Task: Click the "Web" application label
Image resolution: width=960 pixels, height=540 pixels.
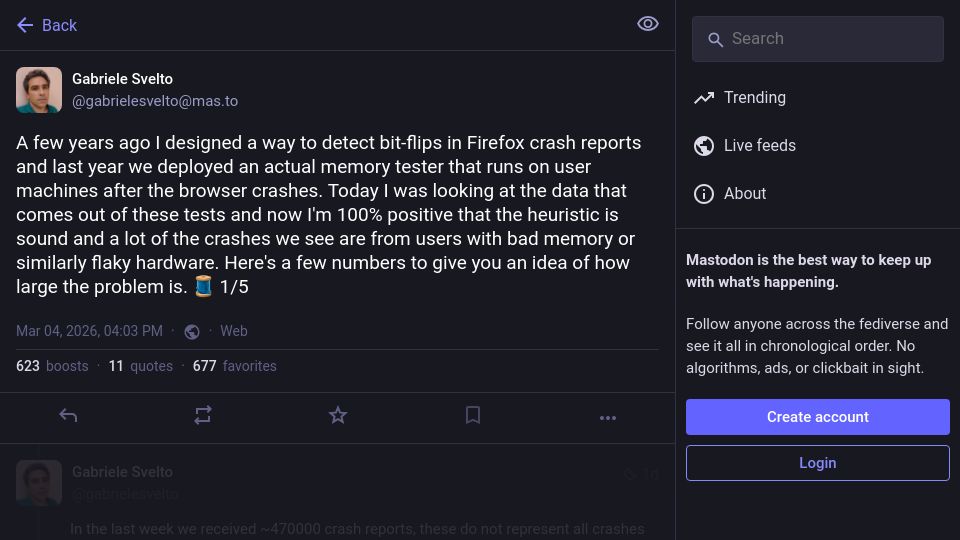Action: [234, 331]
